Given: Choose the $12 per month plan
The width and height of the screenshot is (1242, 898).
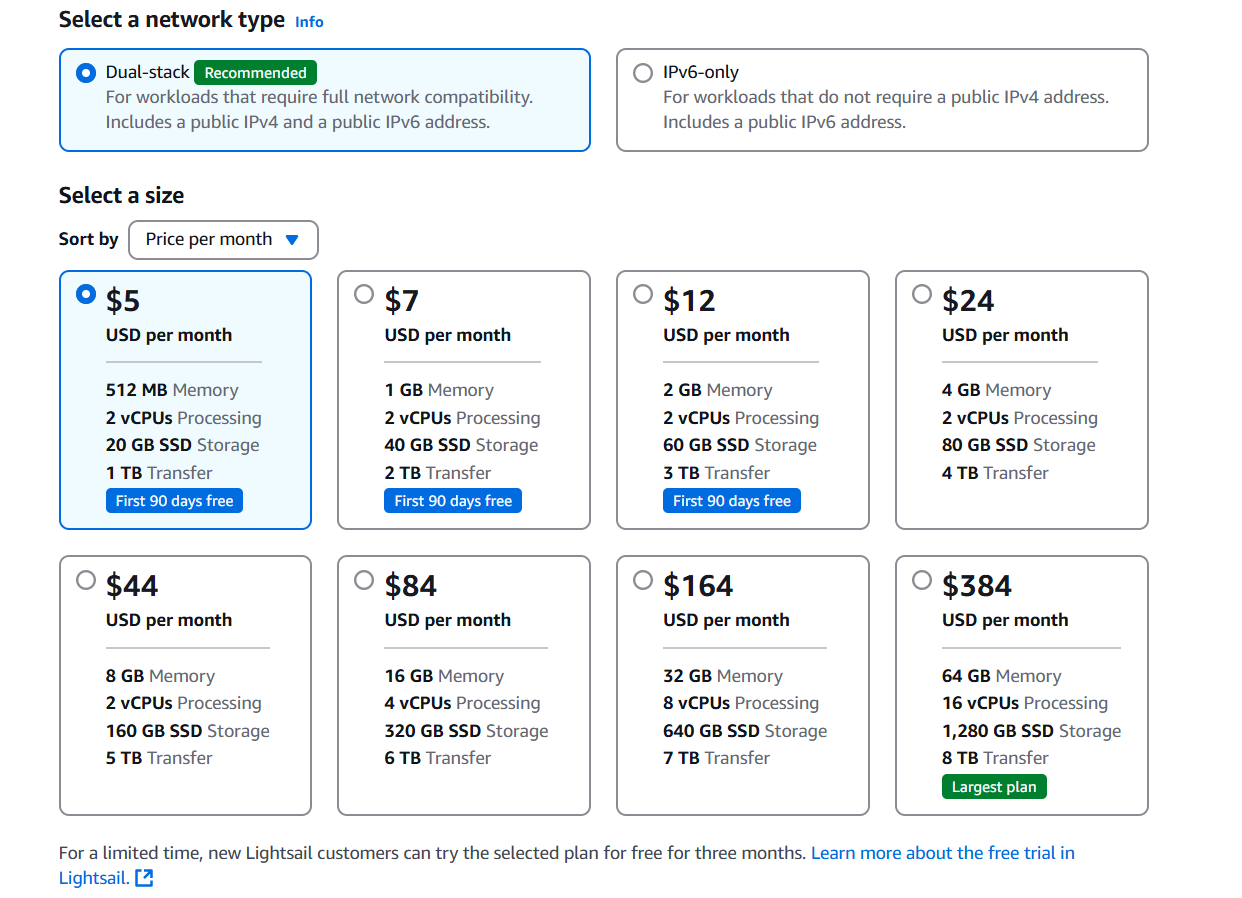Looking at the screenshot, I should pyautogui.click(x=643, y=295).
